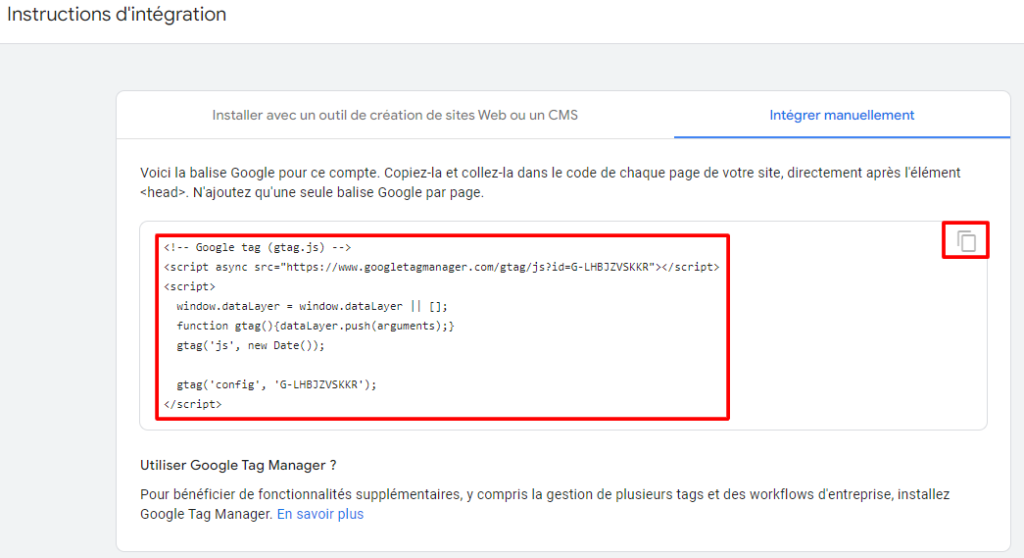This screenshot has height=558, width=1024.
Task: Copy the Google tag code snippet
Action: (x=966, y=241)
